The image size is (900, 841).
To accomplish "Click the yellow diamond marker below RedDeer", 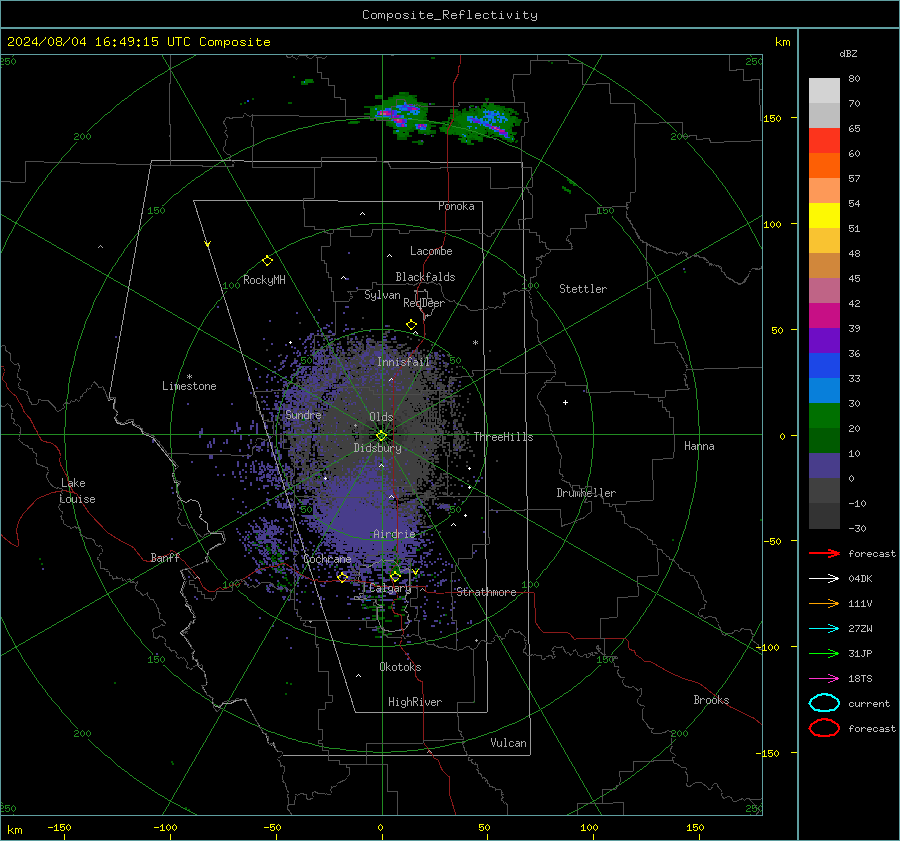I will pos(412,325).
